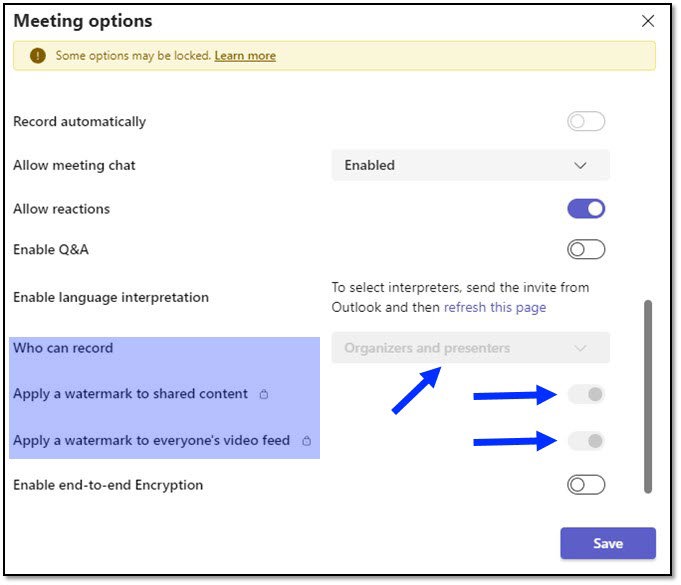Close the Meeting options dialog

point(648,21)
